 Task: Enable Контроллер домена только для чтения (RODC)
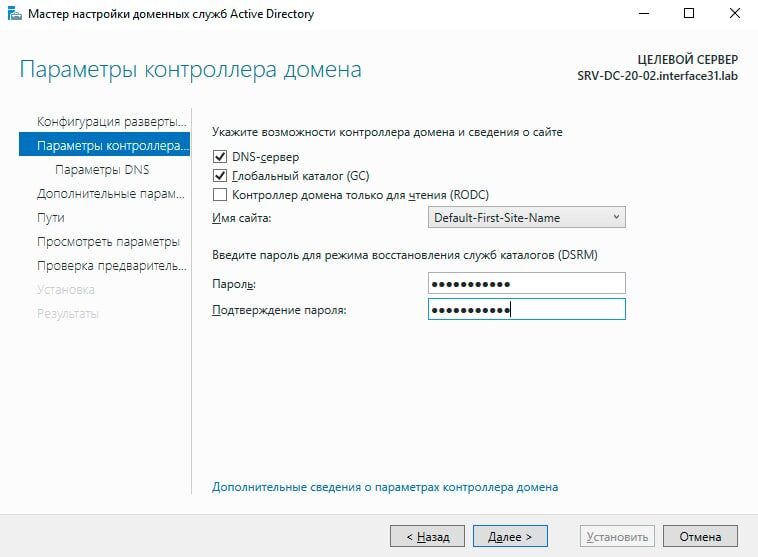point(220,195)
